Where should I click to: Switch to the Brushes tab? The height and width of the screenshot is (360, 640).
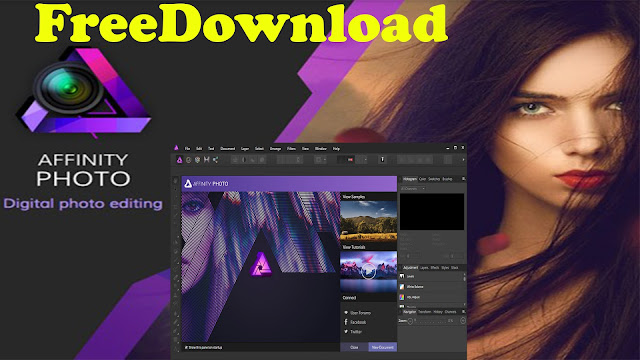pyautogui.click(x=447, y=179)
